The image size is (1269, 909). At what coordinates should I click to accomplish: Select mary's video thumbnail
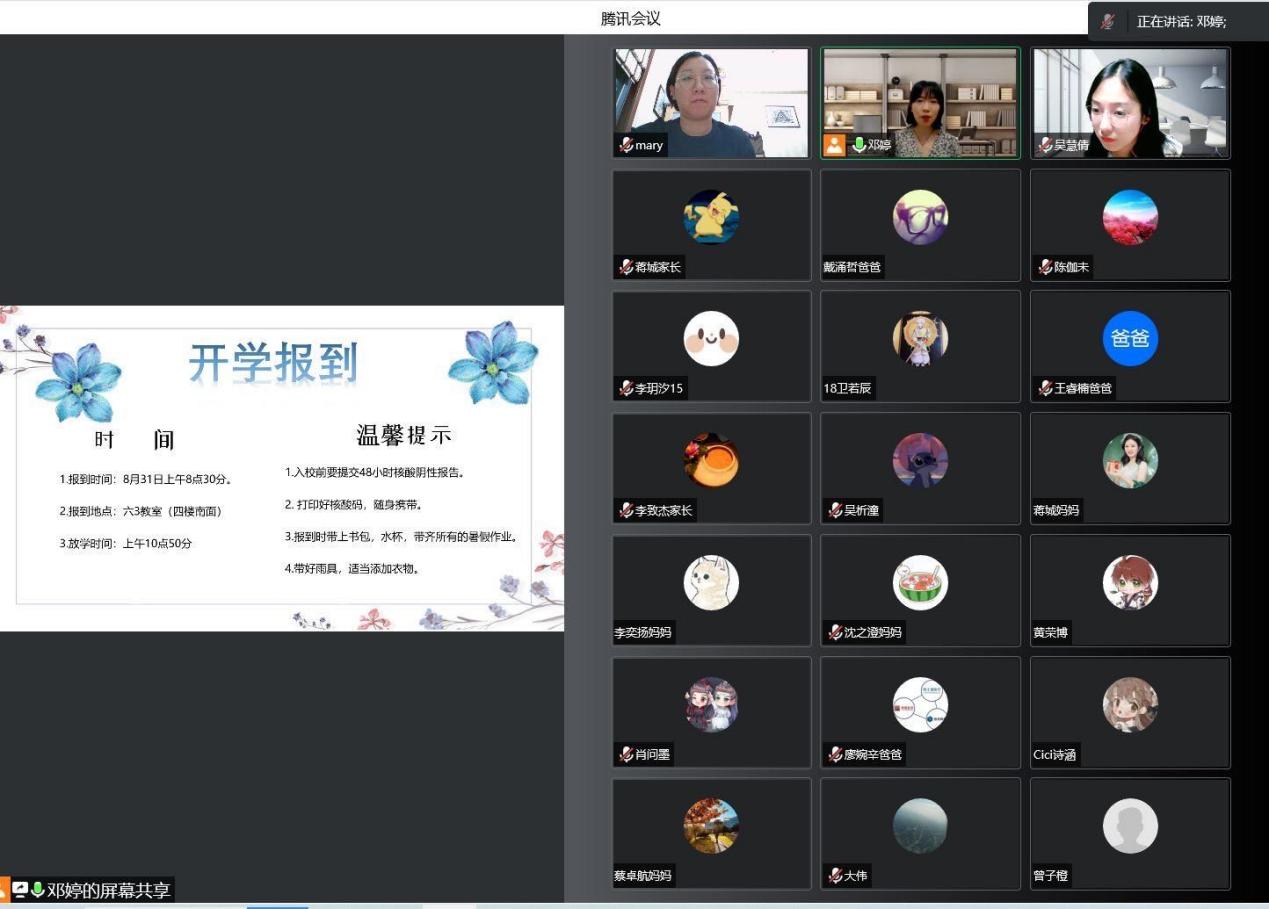(711, 100)
